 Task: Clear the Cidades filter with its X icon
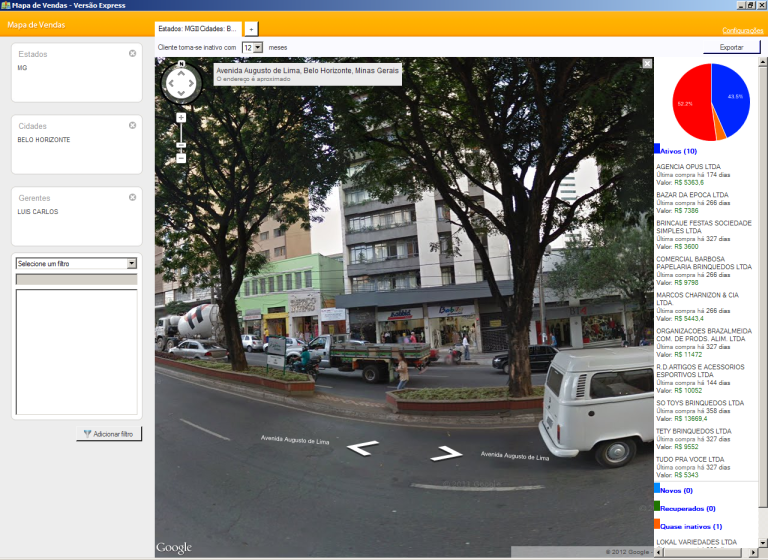tap(132, 125)
